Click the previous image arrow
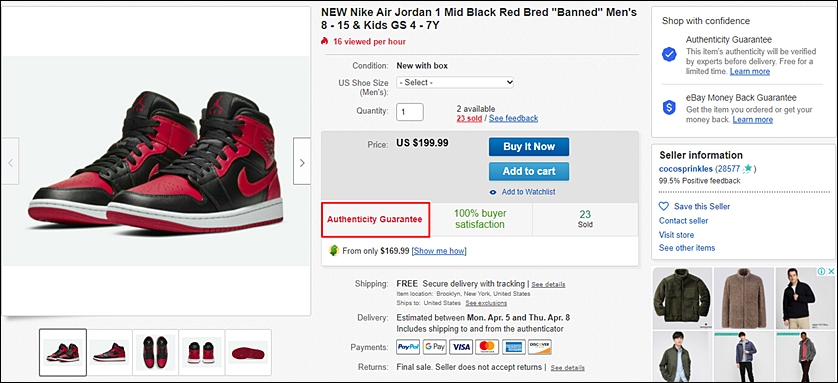Screen dimensions: 838x383 [x=10, y=162]
